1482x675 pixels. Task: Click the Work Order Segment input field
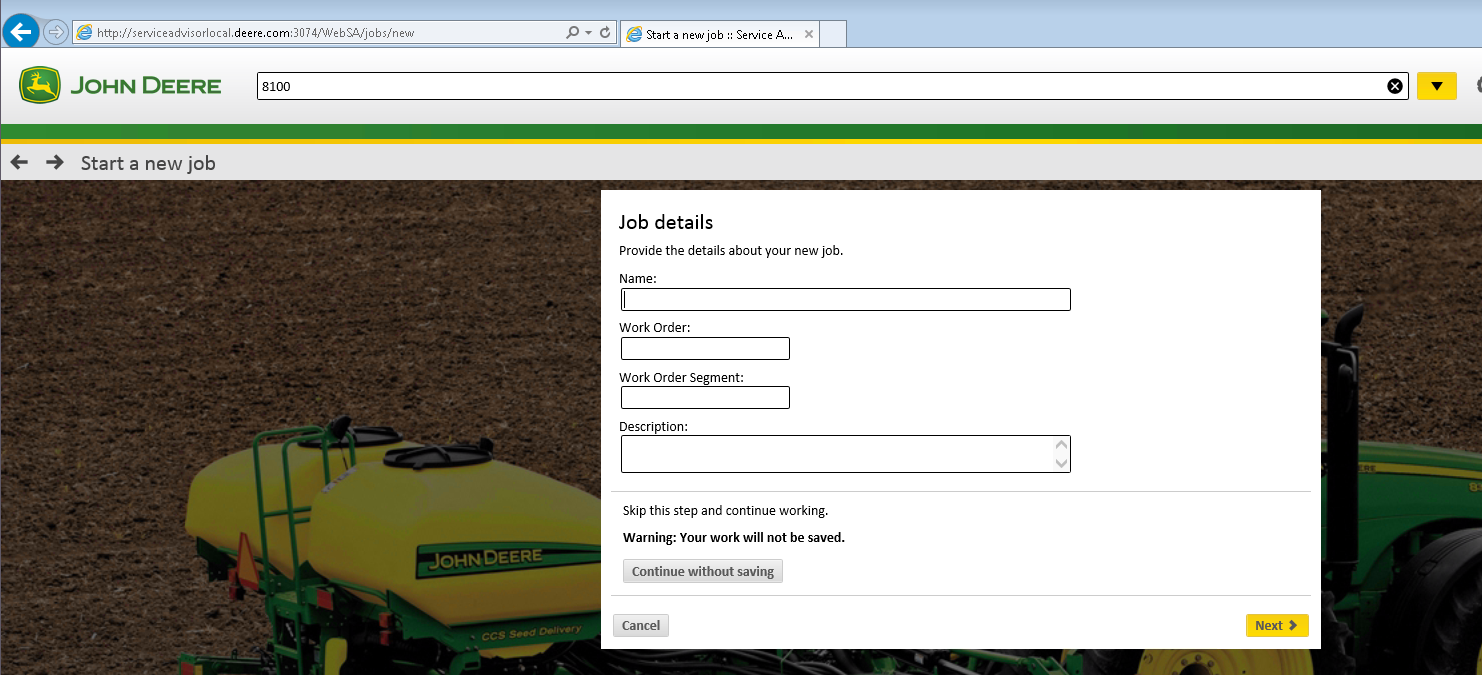[x=705, y=398]
